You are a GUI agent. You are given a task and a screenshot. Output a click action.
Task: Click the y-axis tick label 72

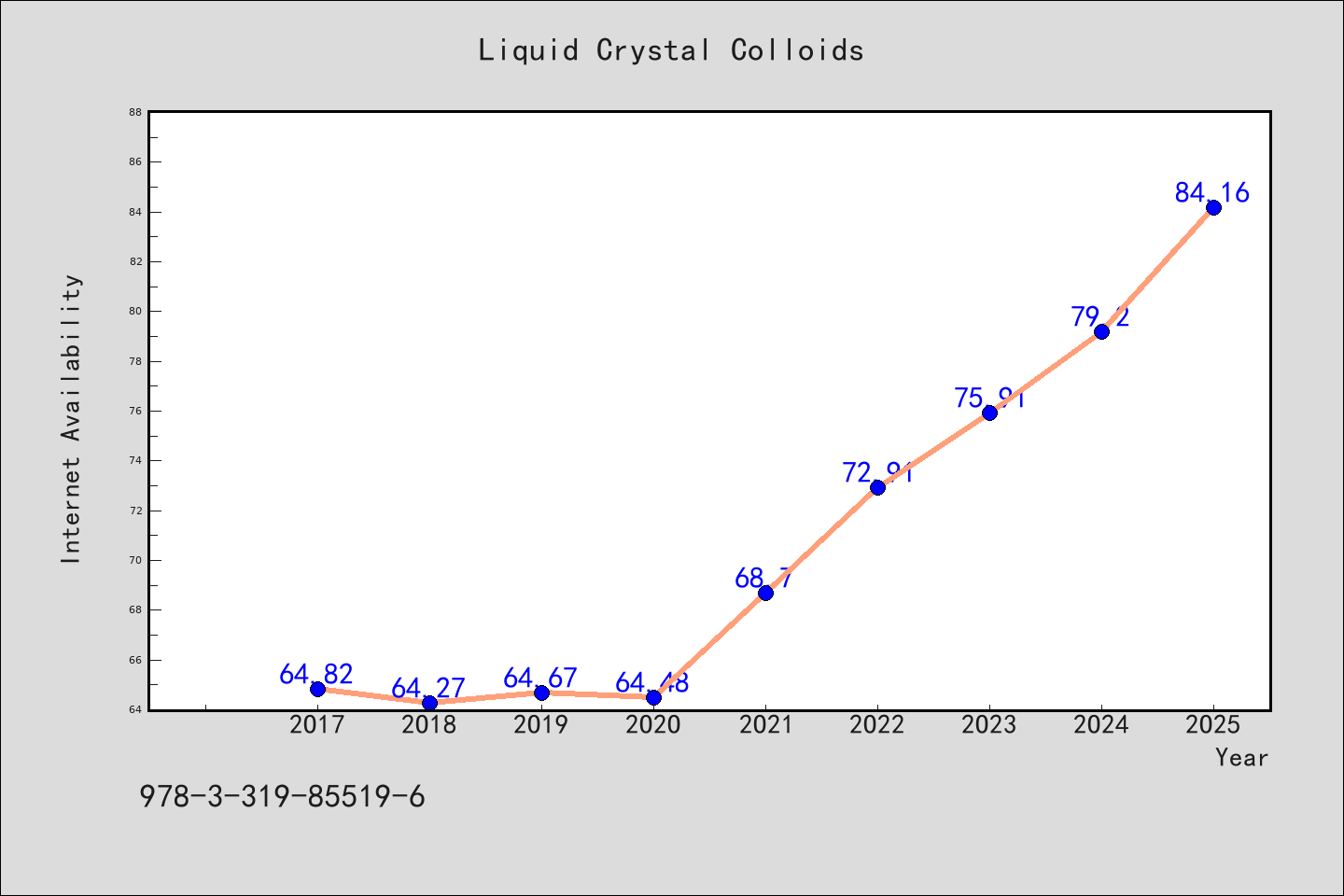point(135,511)
